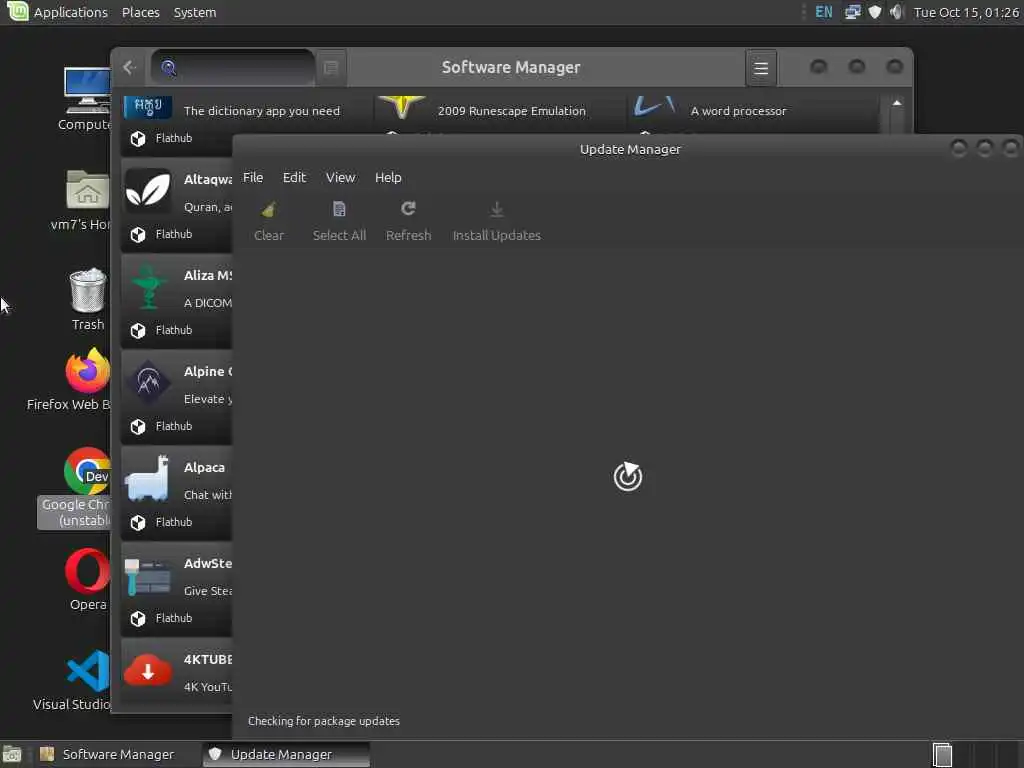Click the Install Updates download icon
The height and width of the screenshot is (768, 1024).
tap(496, 209)
